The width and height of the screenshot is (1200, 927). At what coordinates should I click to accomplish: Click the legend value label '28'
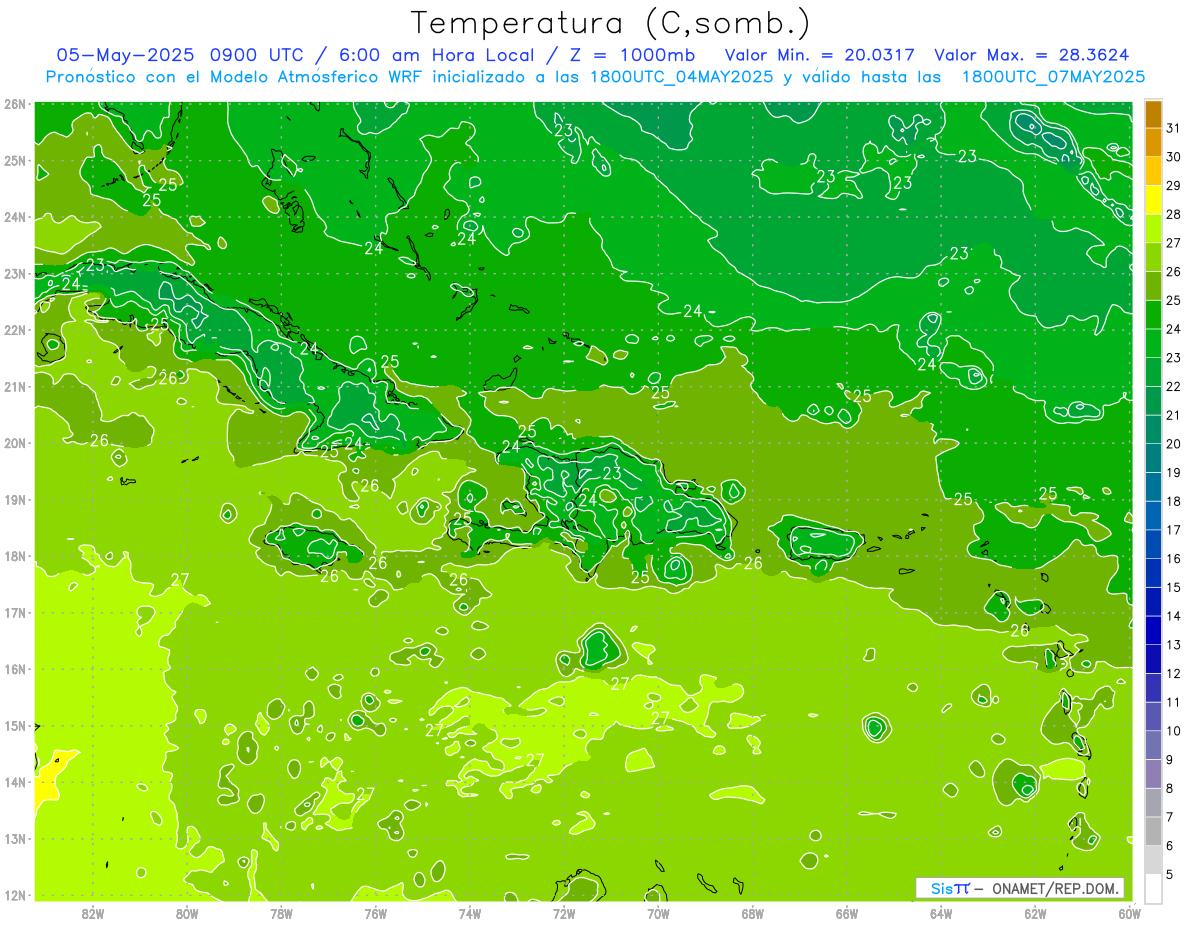click(1174, 214)
